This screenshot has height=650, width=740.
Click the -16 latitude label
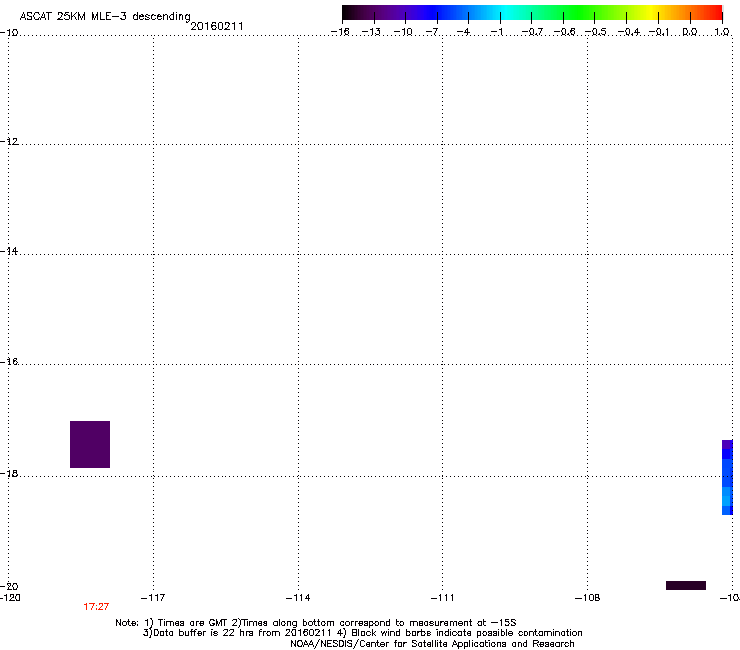click(9, 362)
